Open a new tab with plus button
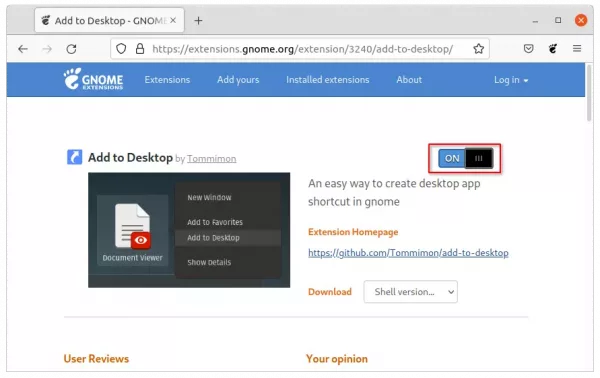The image size is (600, 378). [198, 21]
